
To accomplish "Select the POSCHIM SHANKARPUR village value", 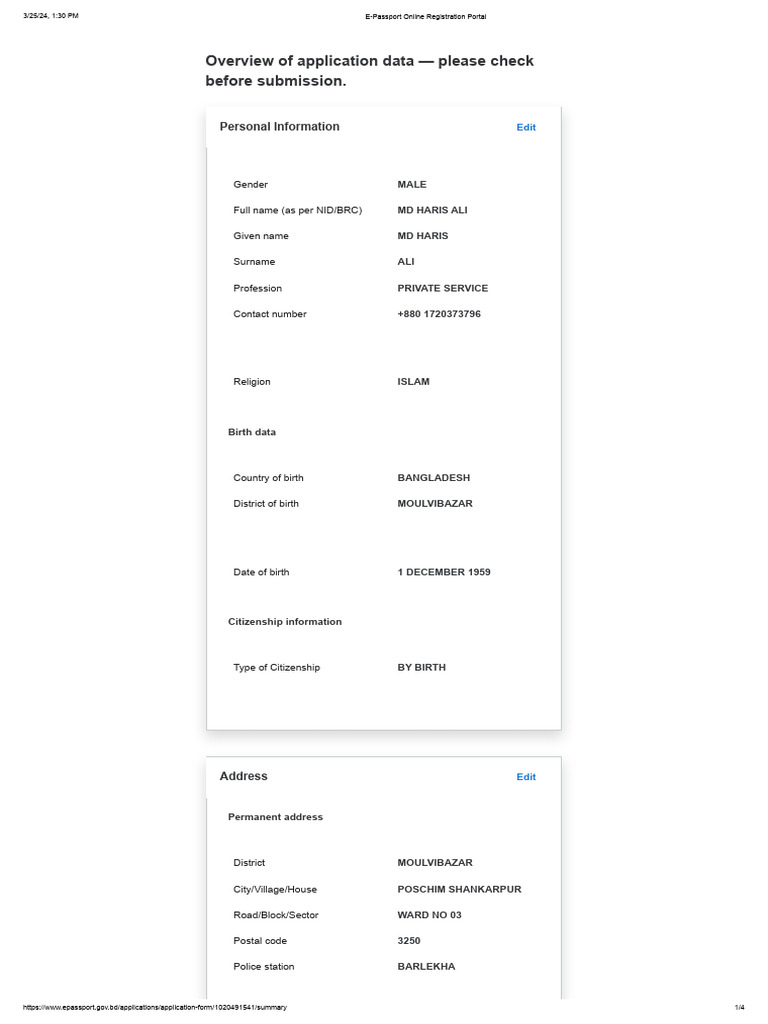I will pos(459,889).
